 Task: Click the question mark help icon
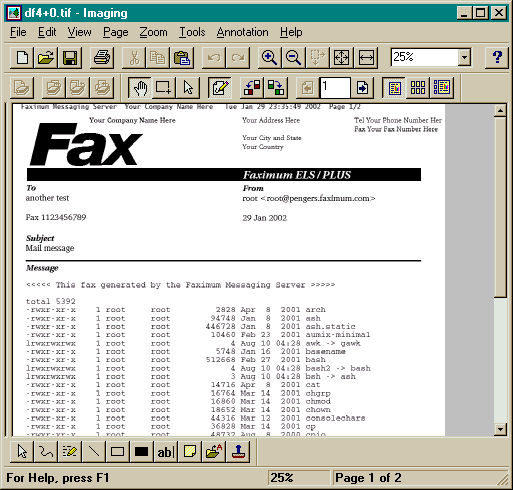click(x=497, y=58)
